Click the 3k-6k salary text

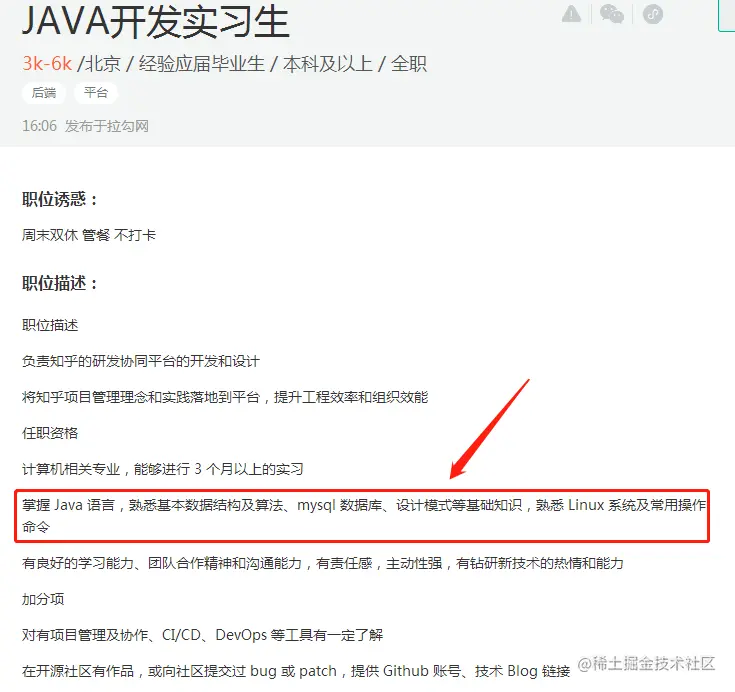tap(47, 64)
